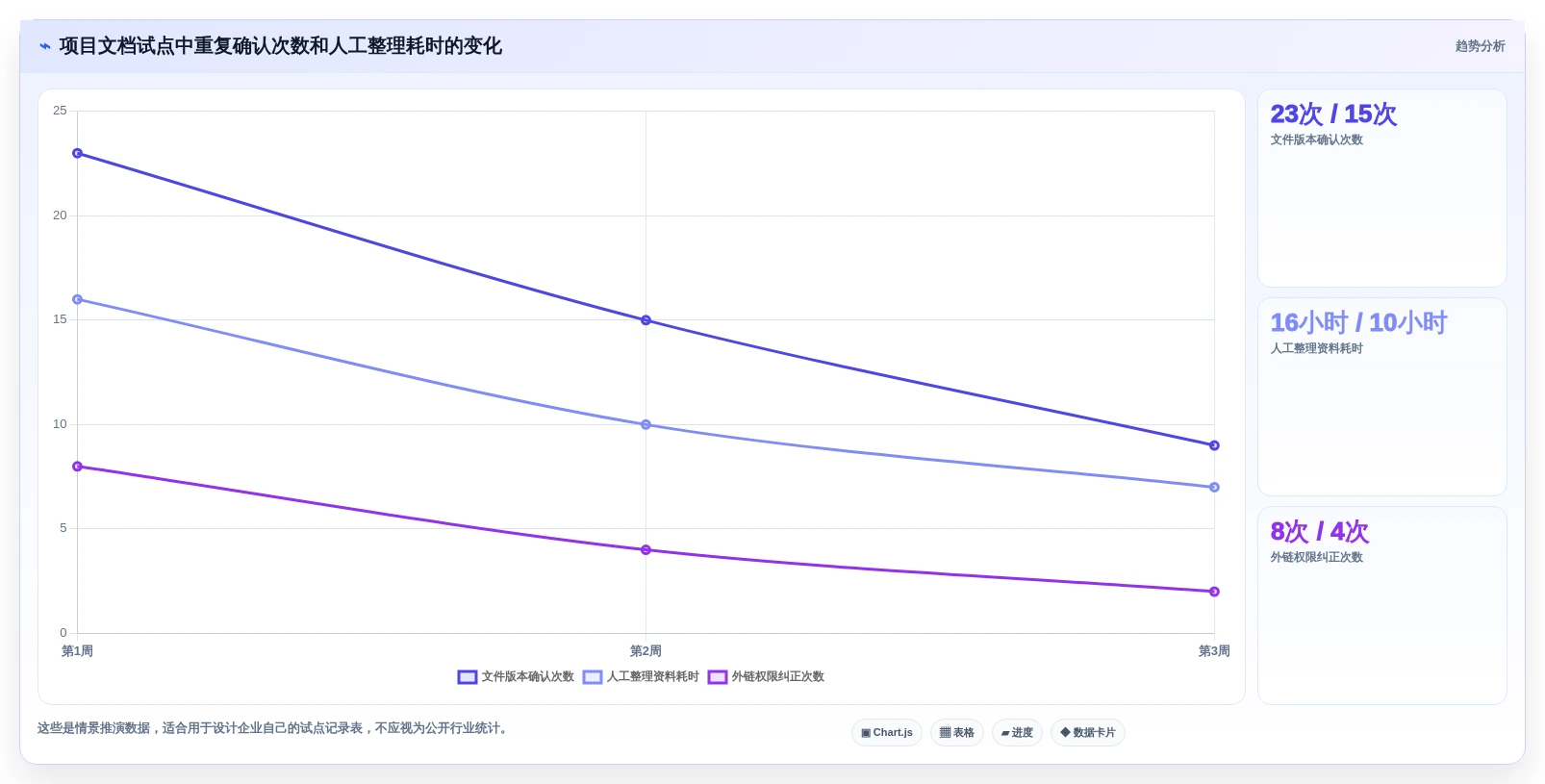The width and height of the screenshot is (1545, 784).
Task: Click the 第3周 point at value 7
Action: (x=1214, y=488)
